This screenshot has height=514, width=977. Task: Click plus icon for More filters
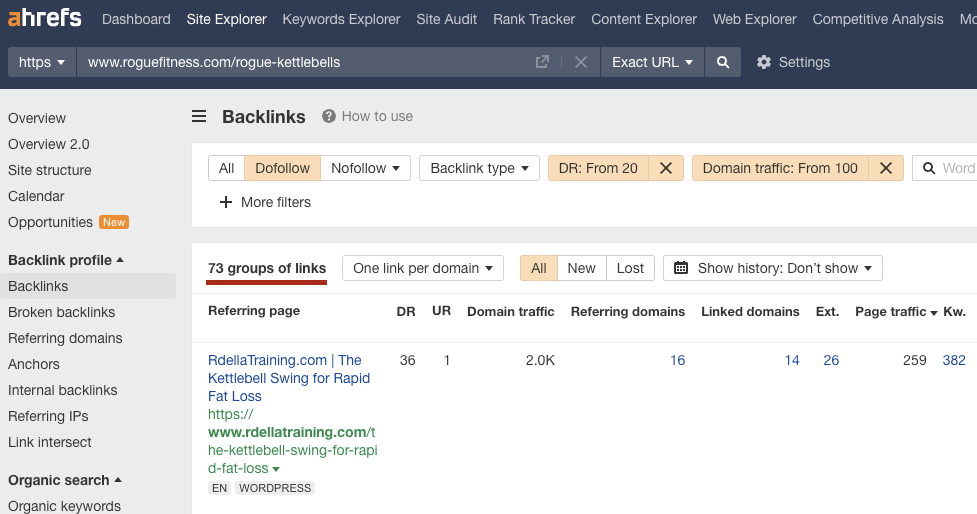pos(226,202)
